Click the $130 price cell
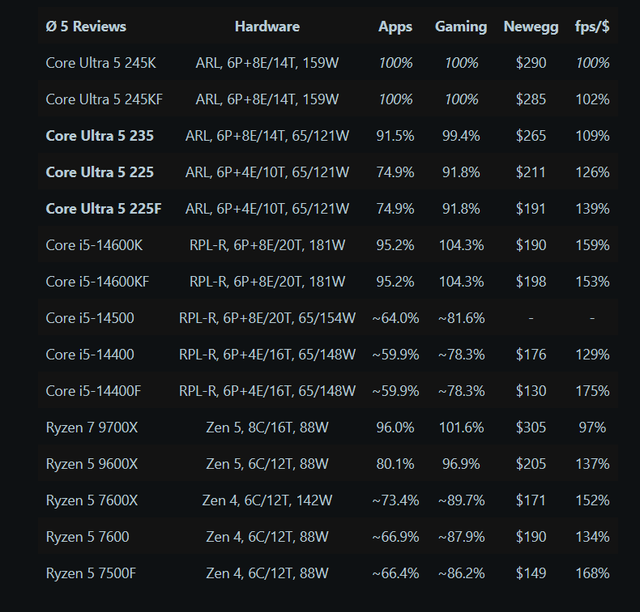This screenshot has width=640, height=612. coord(531,391)
